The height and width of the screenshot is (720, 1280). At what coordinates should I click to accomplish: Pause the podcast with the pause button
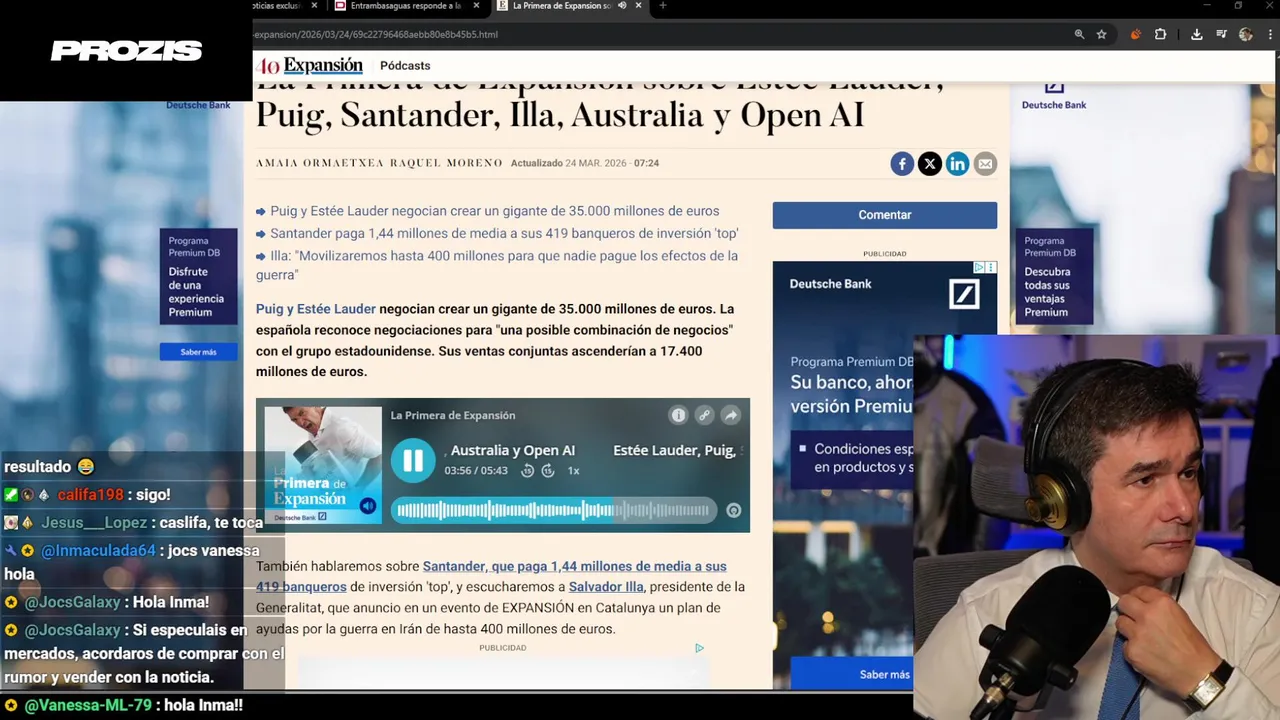pyautogui.click(x=413, y=460)
